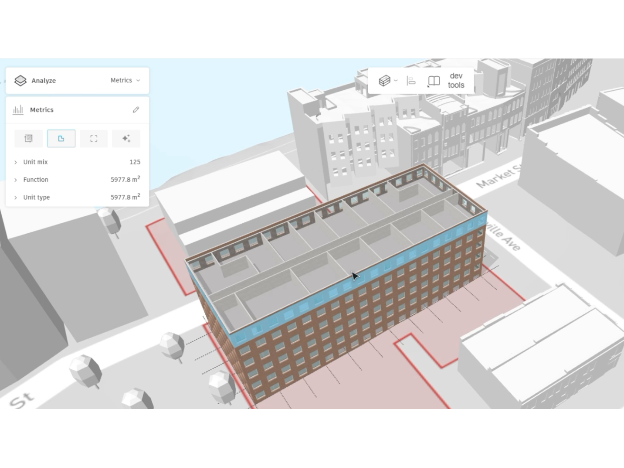Screen dimensions: 624x468
Task: Select the building shape metrics tab
Action: pos(61,139)
